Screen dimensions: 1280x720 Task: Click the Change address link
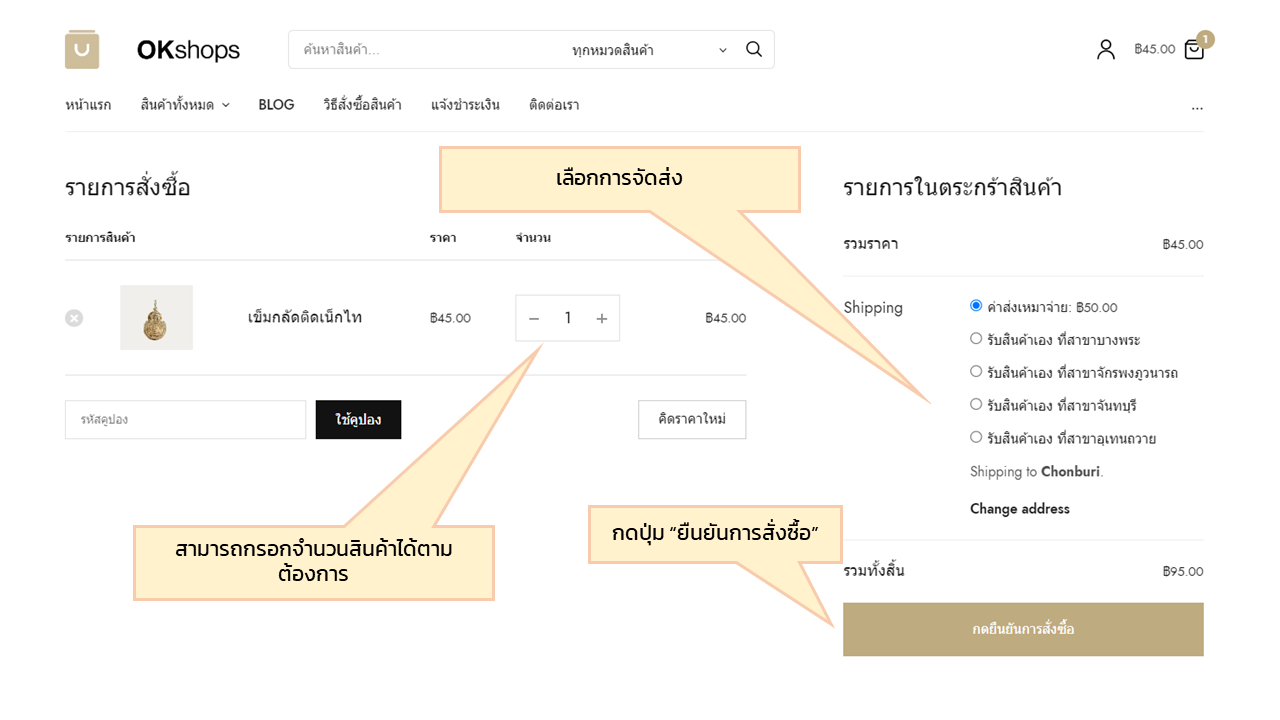pyautogui.click(x=1019, y=509)
